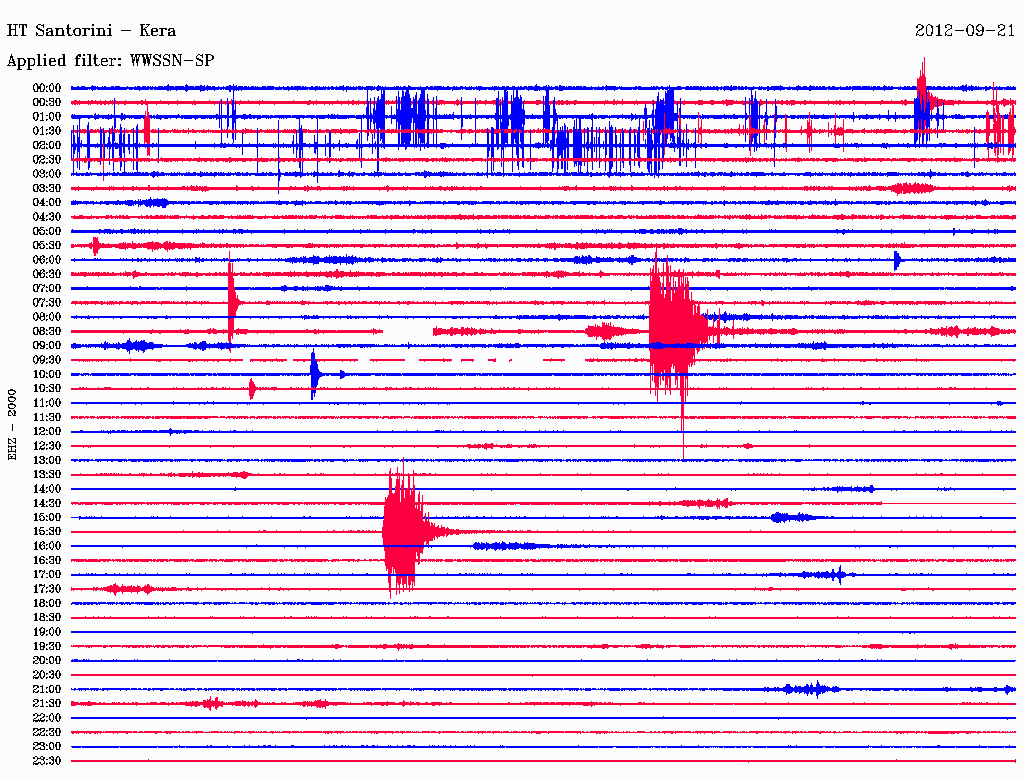The height and width of the screenshot is (780, 1024).
Task: Select the 01:00 time label
Action: click(47, 116)
